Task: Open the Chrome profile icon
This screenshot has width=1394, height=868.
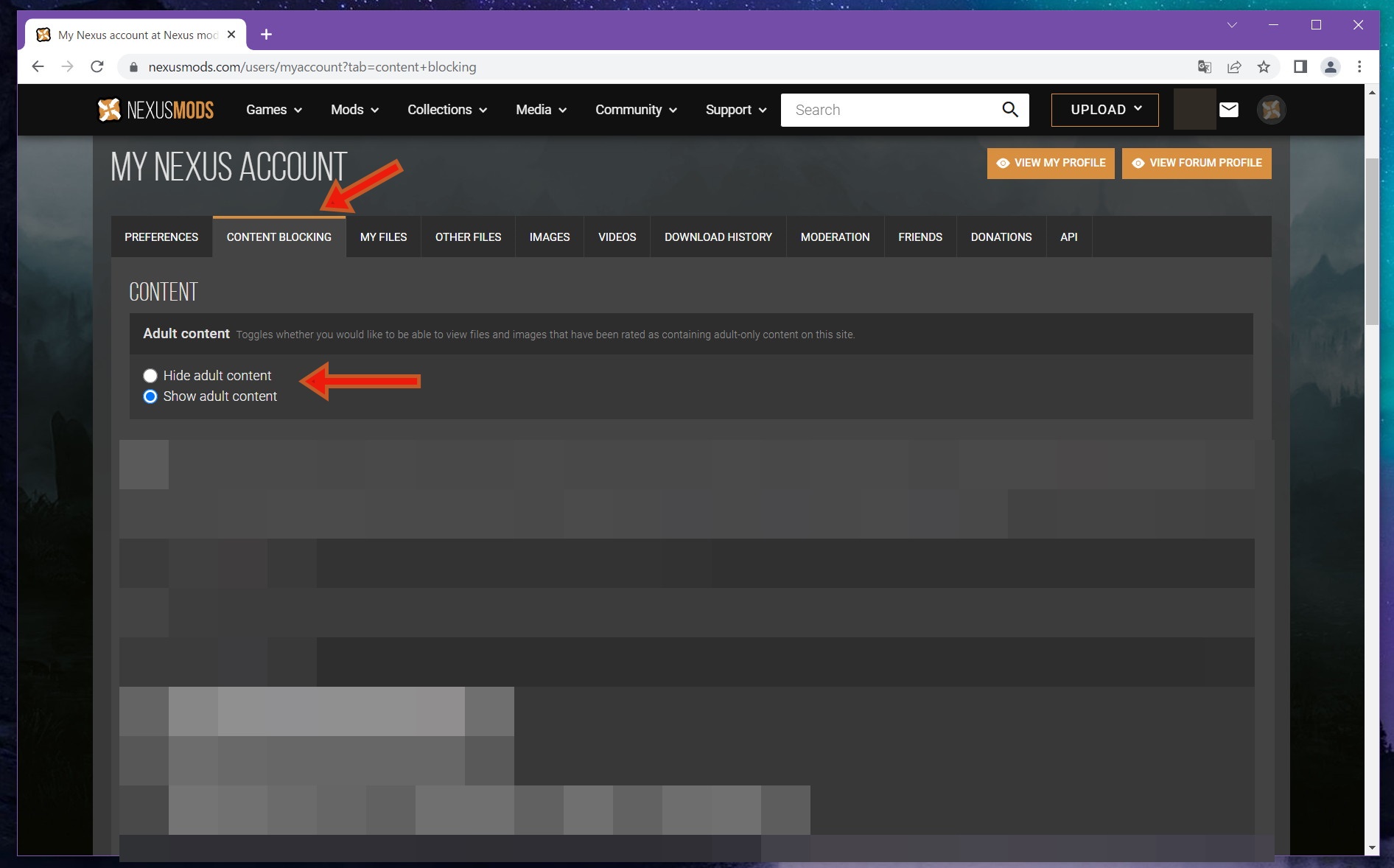Action: coord(1330,67)
